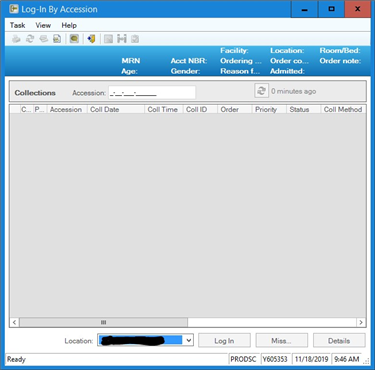Open the Location dropdown arrow
375x370 pixels.
[x=189, y=340]
